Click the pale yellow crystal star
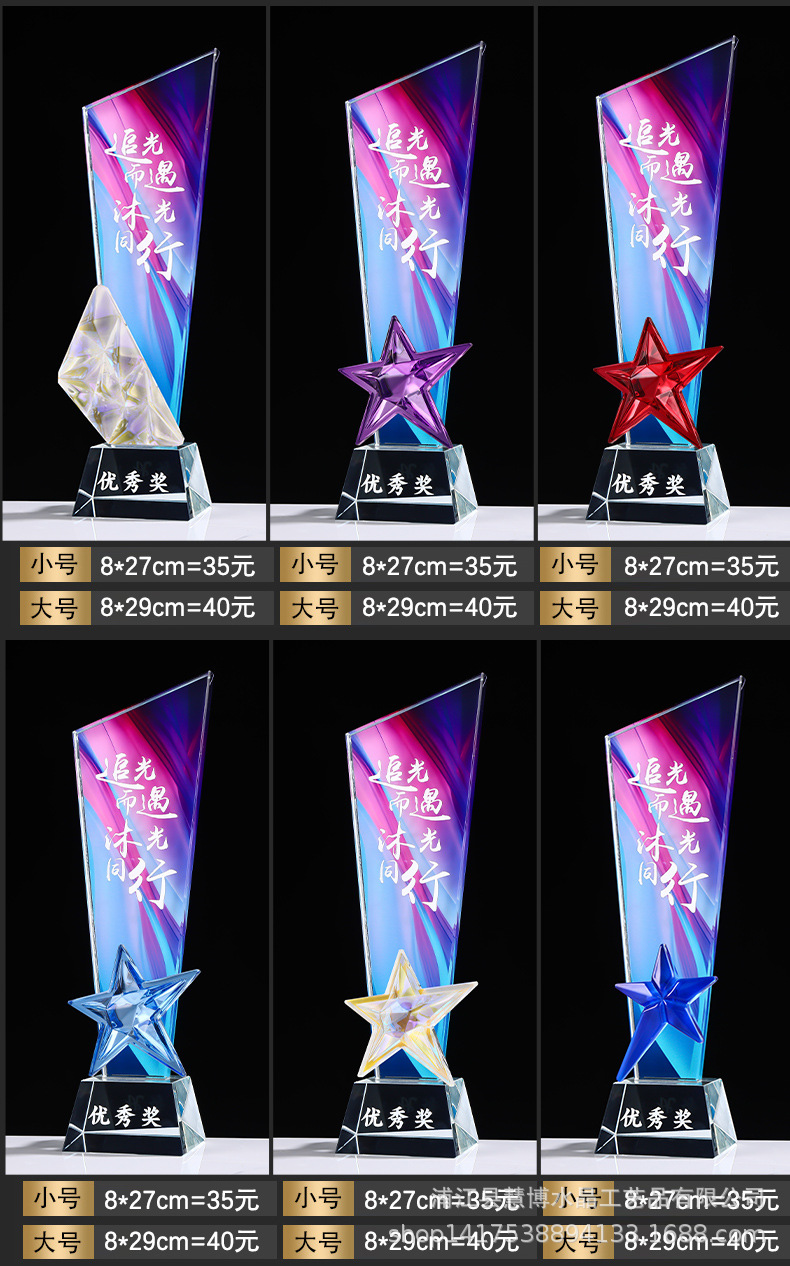790x1266 pixels. click(x=409, y=1014)
